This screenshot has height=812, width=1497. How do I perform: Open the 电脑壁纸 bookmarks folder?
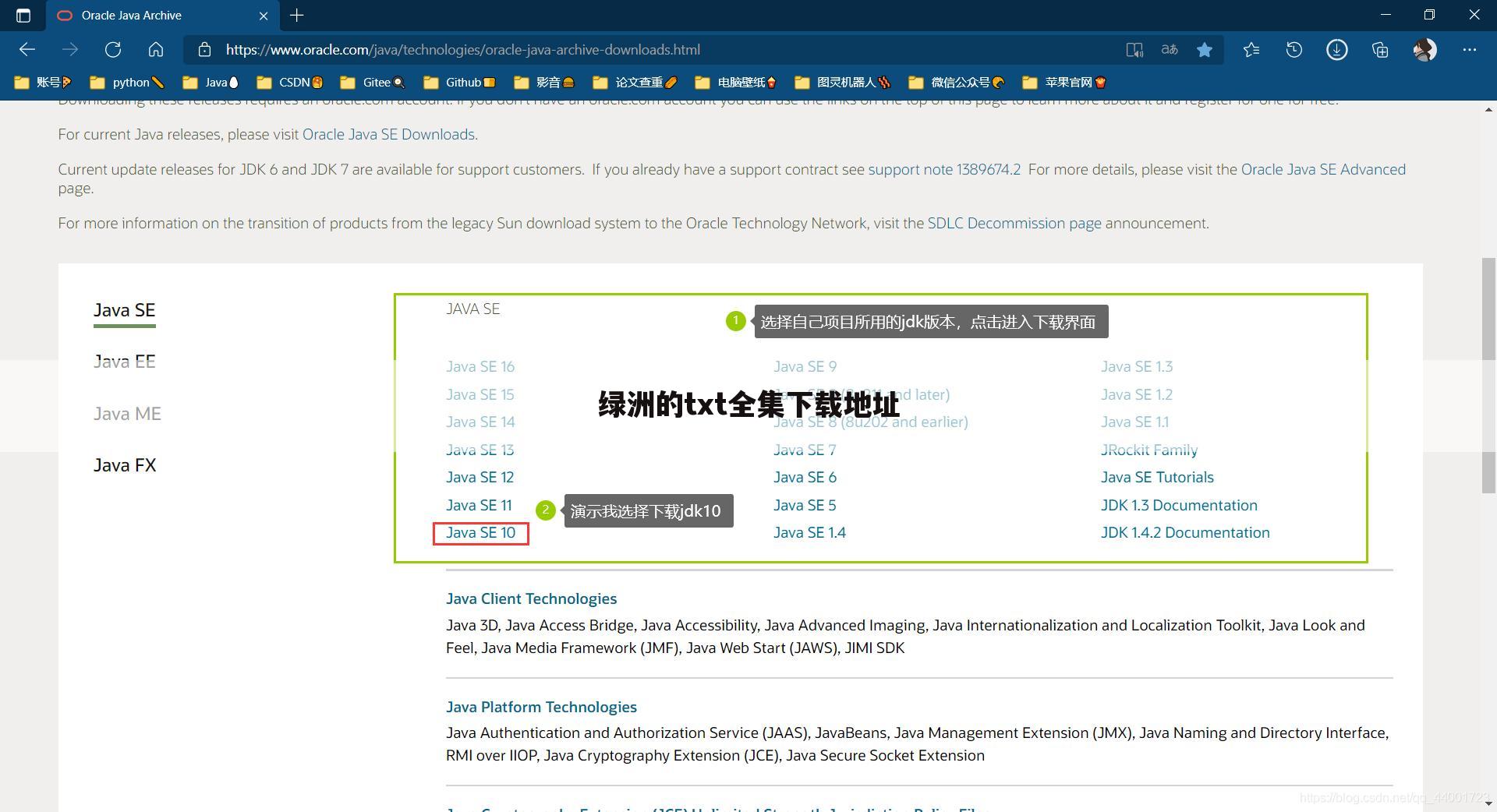point(735,83)
